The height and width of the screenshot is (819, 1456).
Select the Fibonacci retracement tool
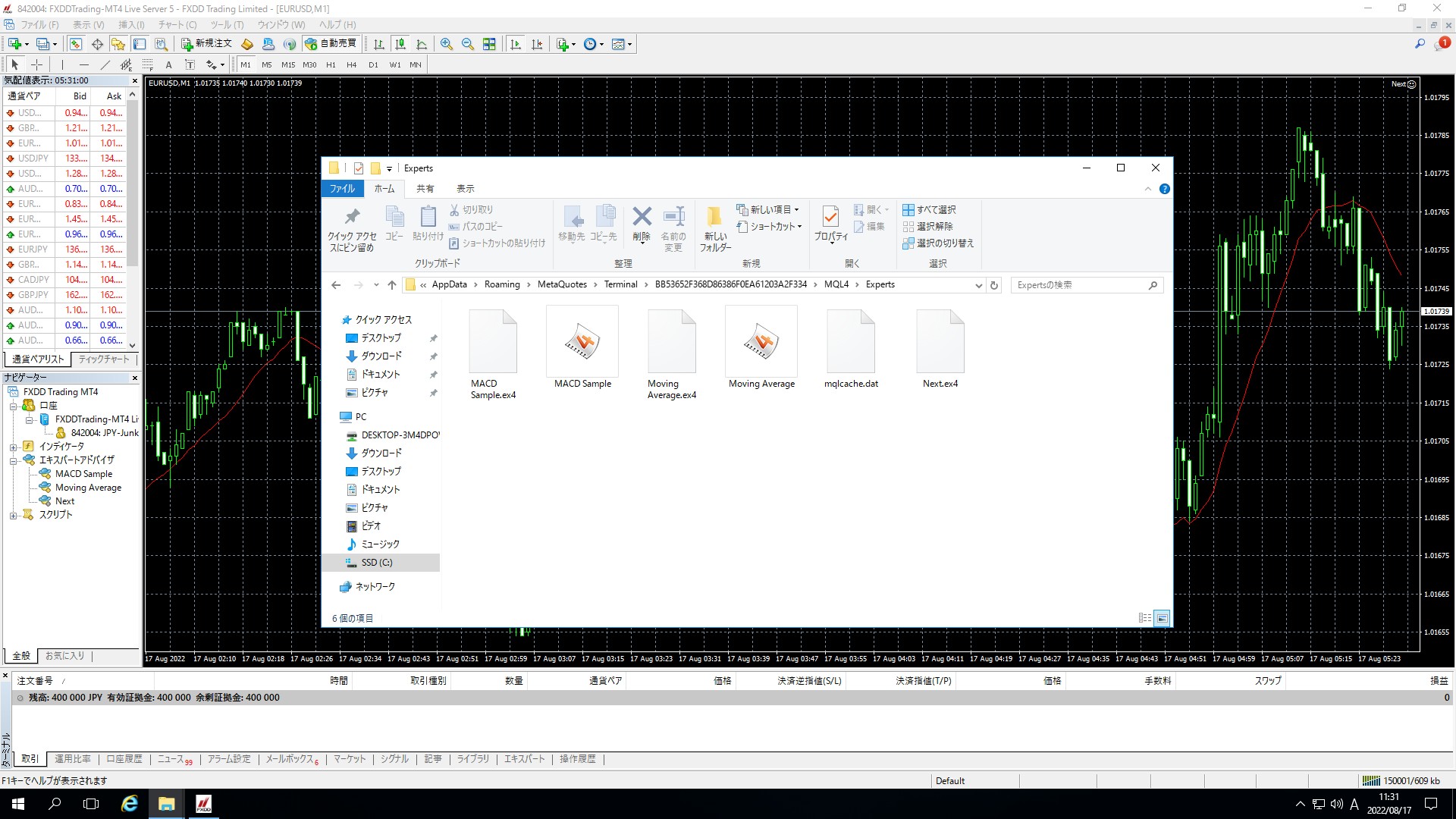pyautogui.click(x=148, y=64)
